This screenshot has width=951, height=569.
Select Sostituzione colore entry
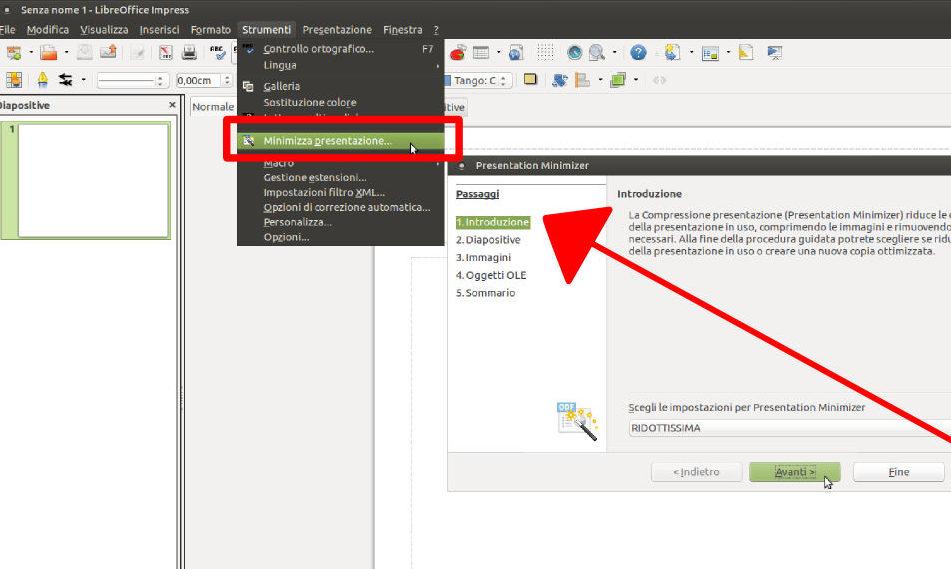click(x=340, y=103)
